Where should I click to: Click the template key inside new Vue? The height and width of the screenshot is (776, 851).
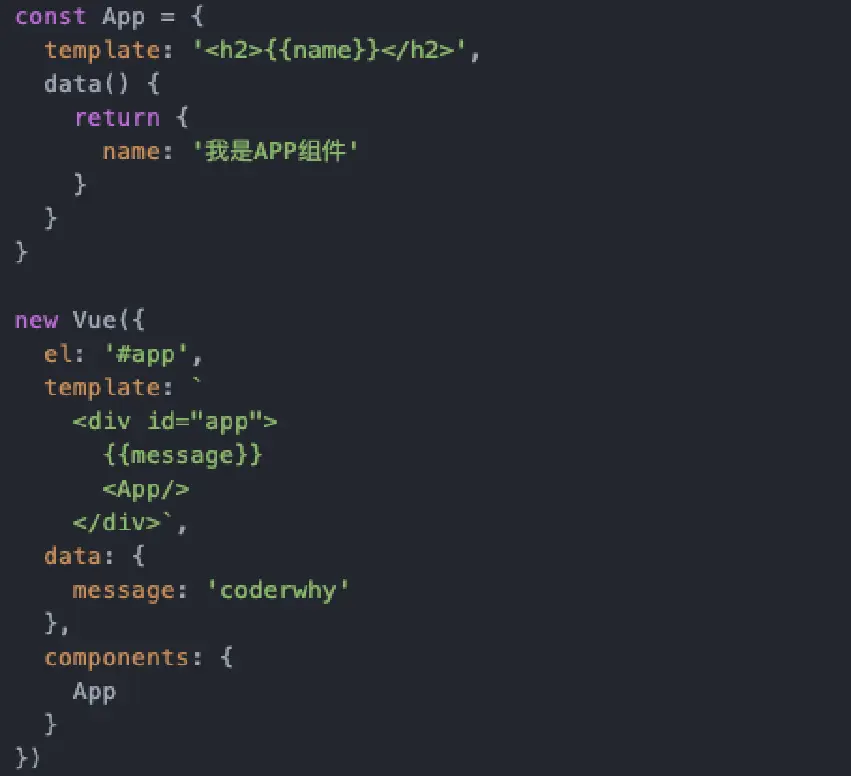(x=102, y=388)
